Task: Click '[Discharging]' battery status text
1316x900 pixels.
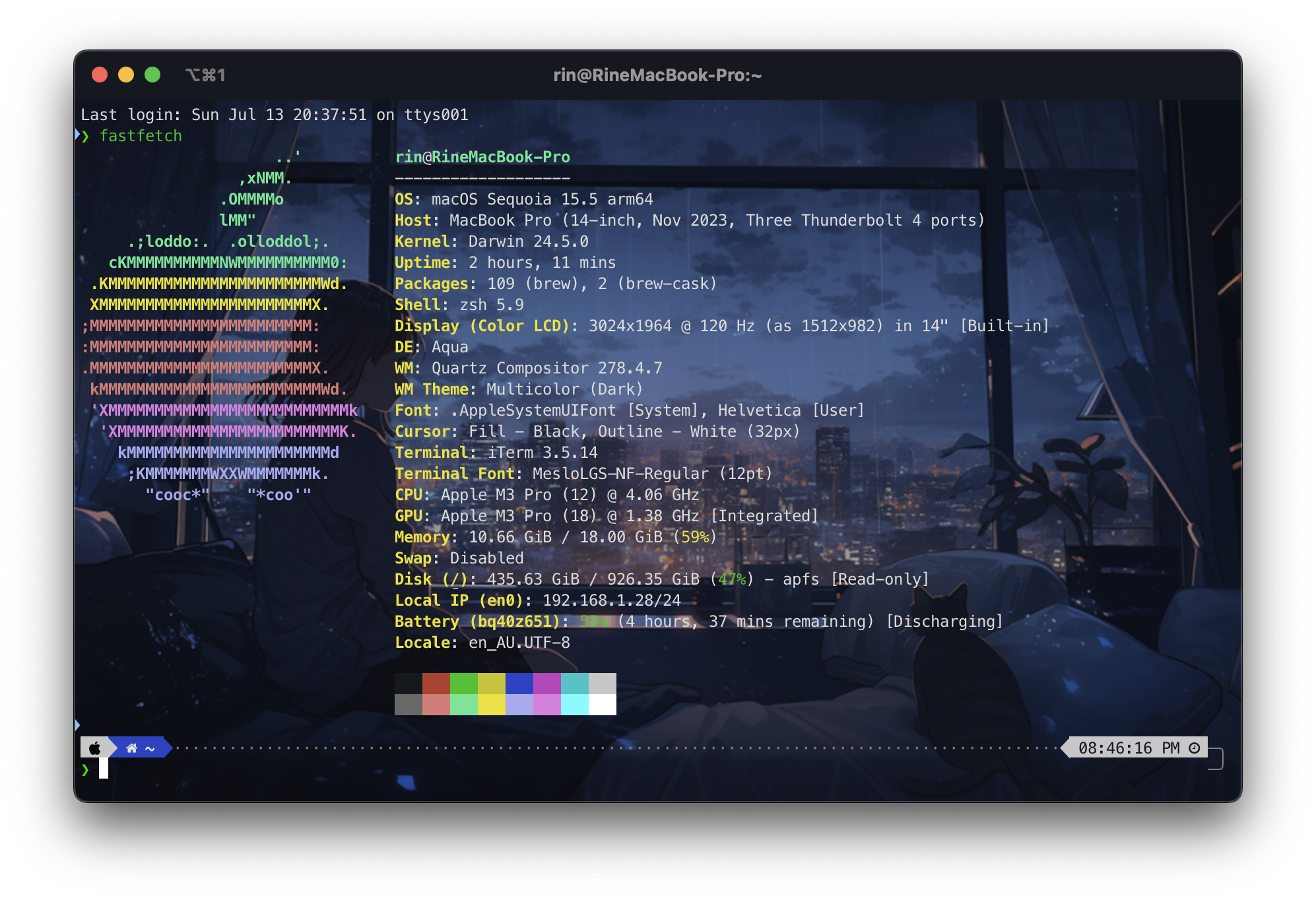Action: coord(944,622)
